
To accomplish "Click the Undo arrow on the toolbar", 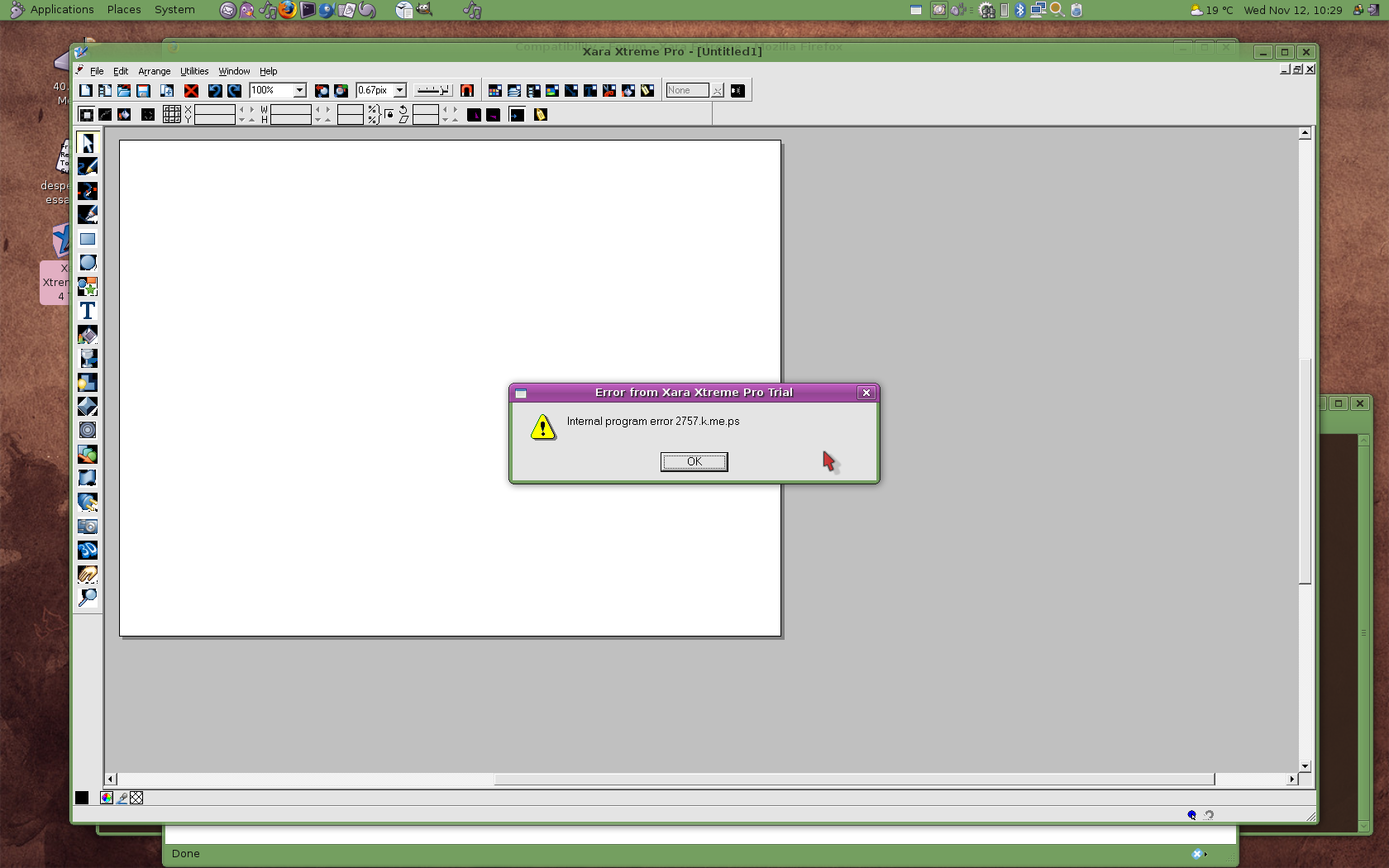I will pos(216,91).
